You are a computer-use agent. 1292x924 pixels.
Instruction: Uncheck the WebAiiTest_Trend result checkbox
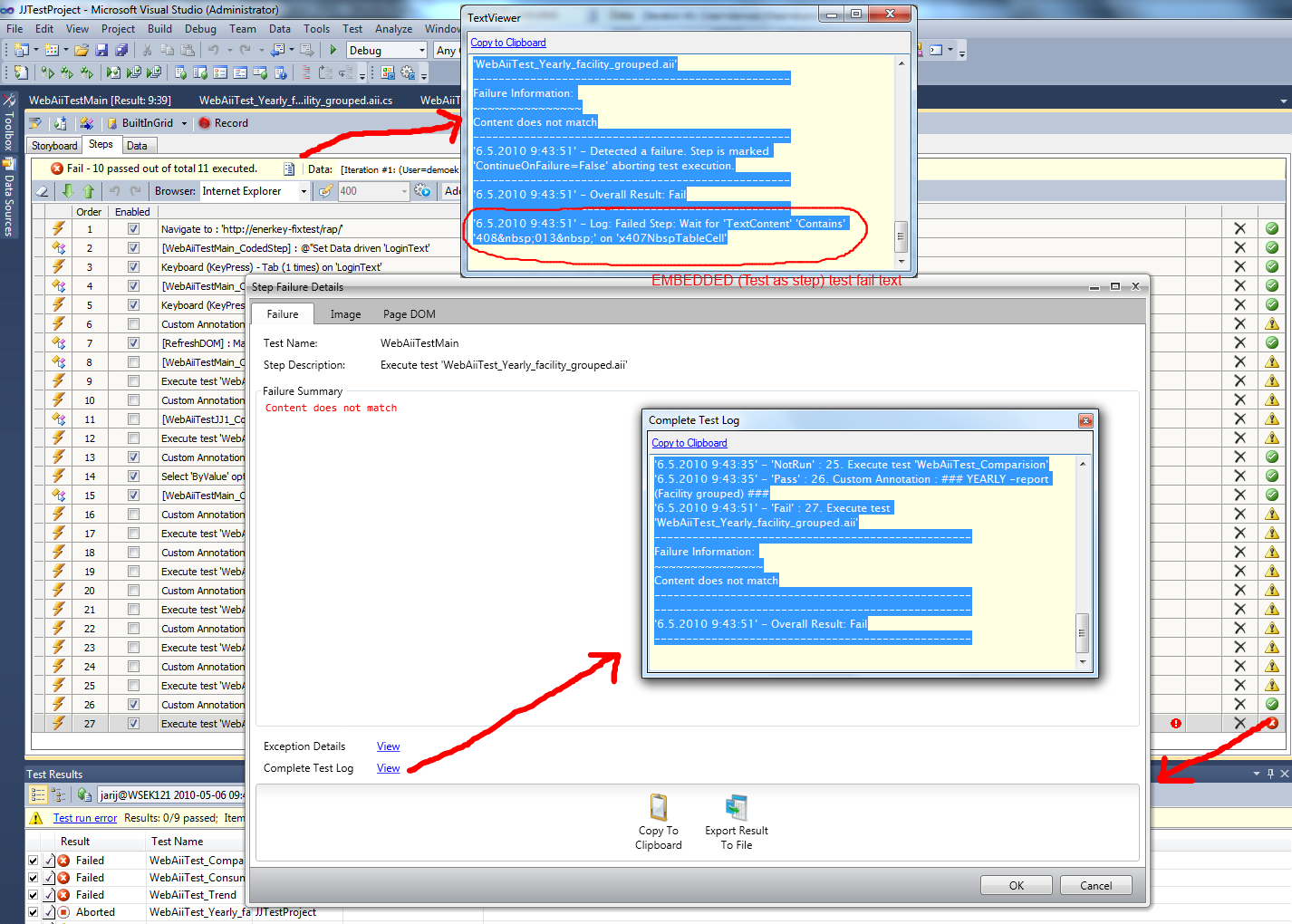[34, 895]
